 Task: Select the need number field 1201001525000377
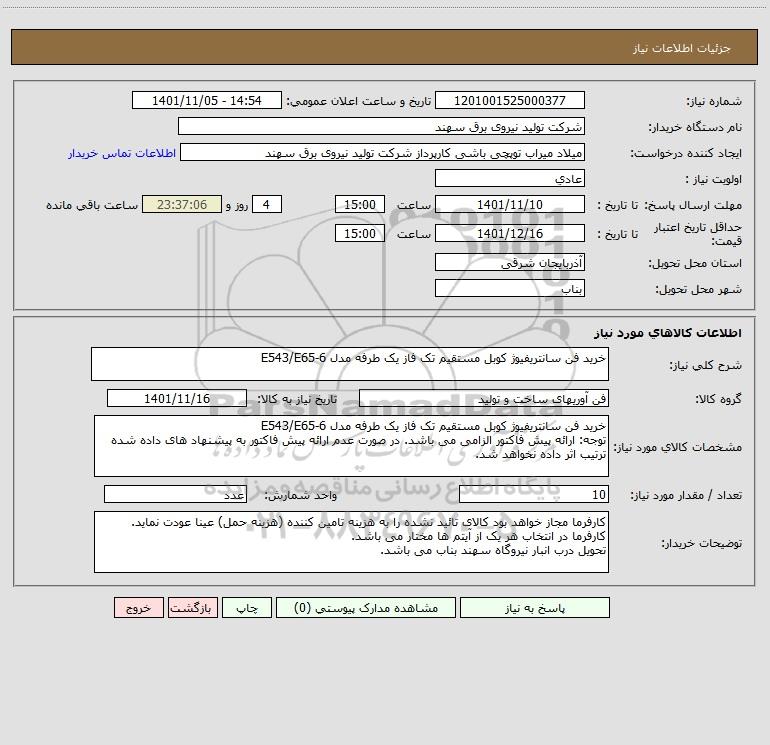tap(510, 100)
